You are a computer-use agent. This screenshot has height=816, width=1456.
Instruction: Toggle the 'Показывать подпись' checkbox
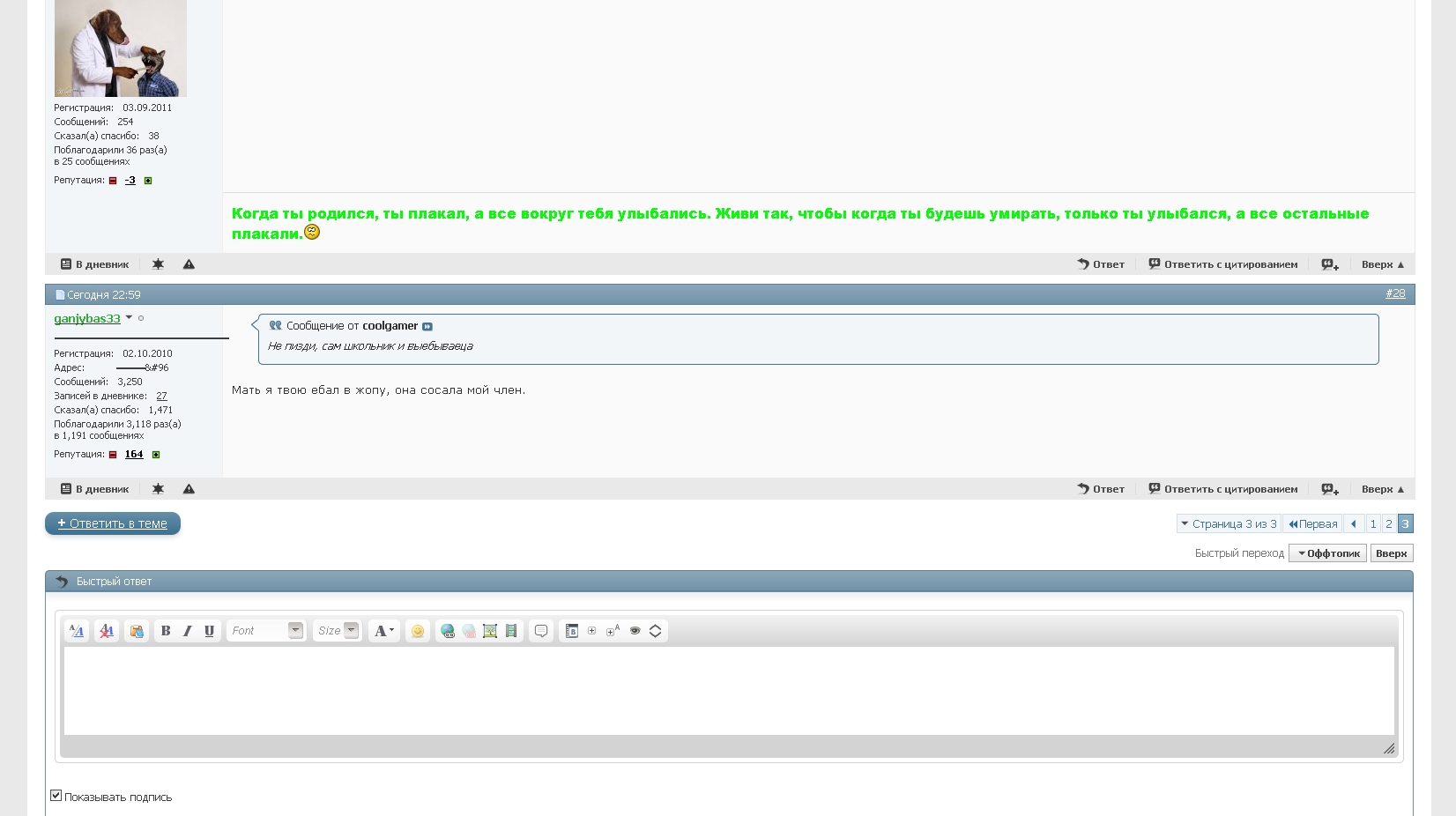56,796
